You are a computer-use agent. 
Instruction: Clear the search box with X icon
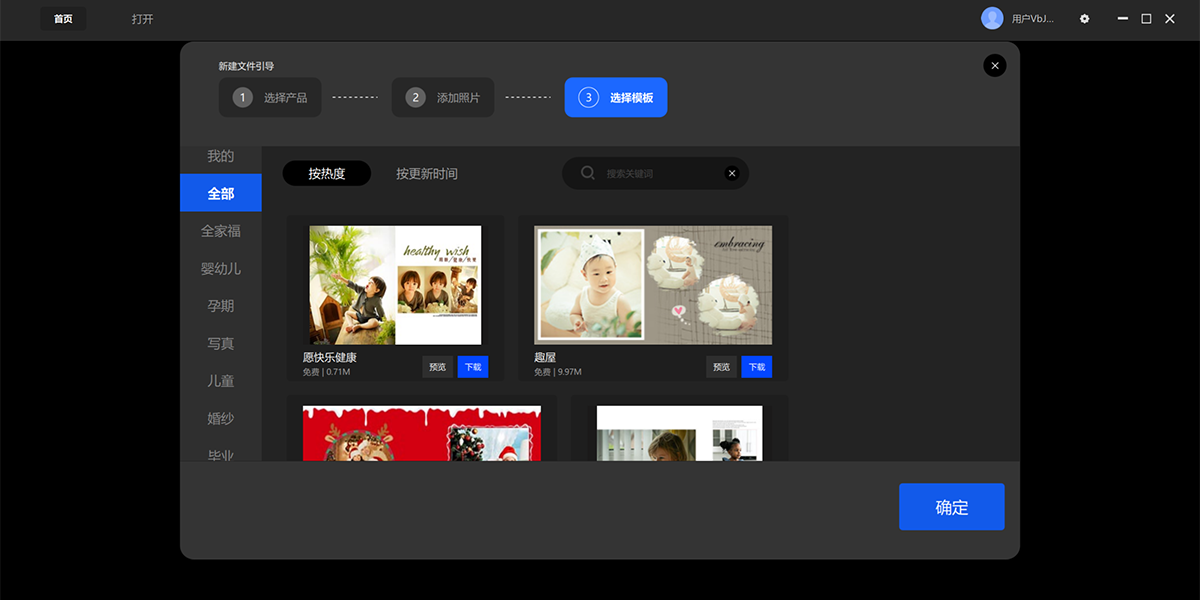(732, 174)
